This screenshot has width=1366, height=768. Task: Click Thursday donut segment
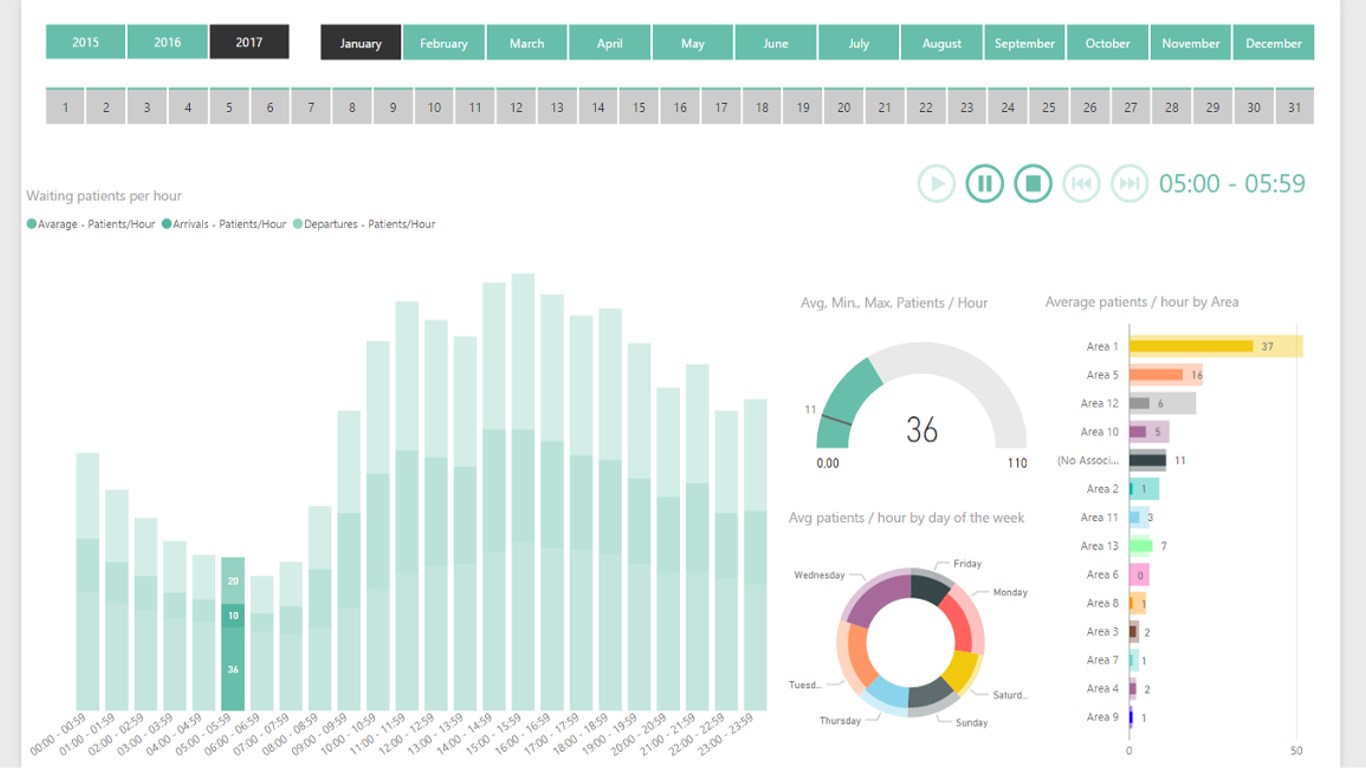[886, 694]
